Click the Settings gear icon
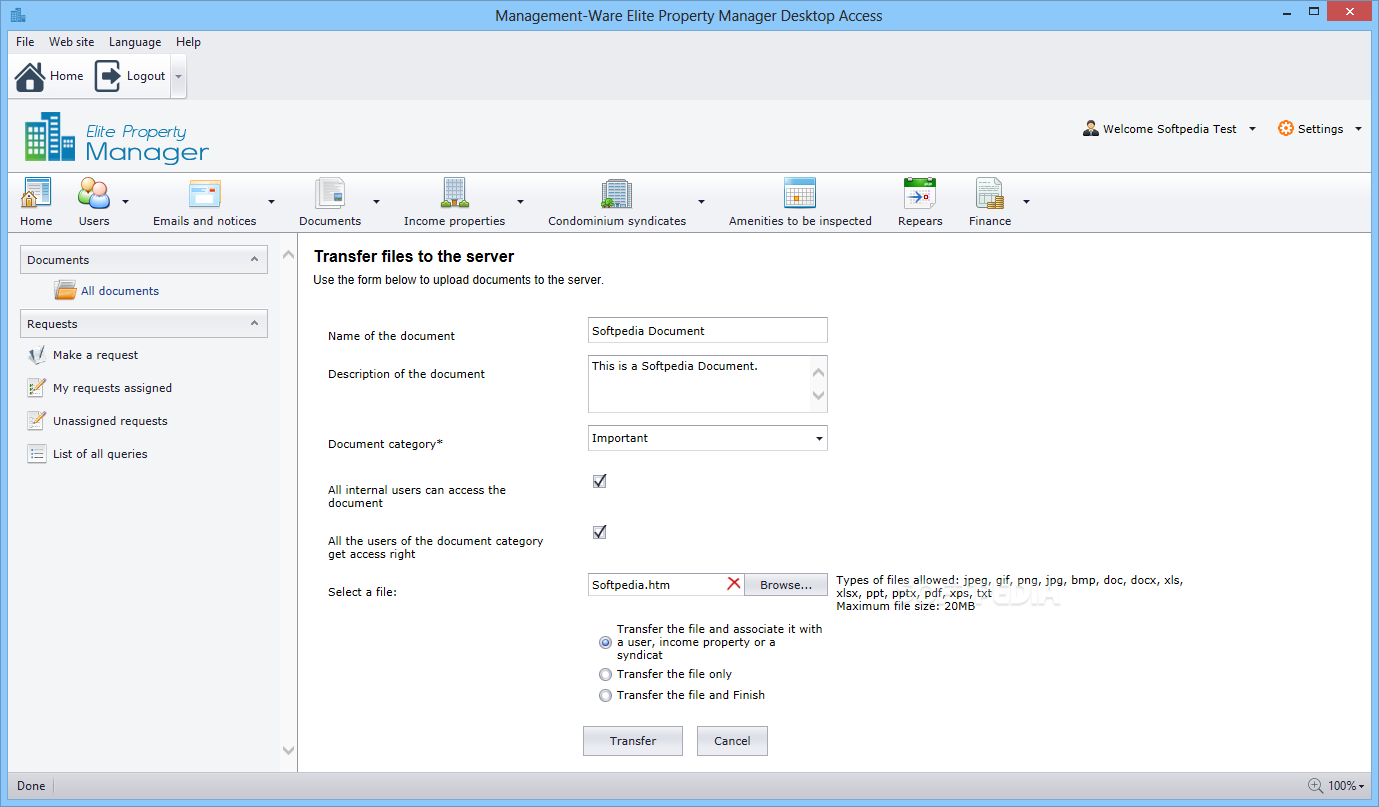Screen dimensions: 1379x807 coord(1286,129)
